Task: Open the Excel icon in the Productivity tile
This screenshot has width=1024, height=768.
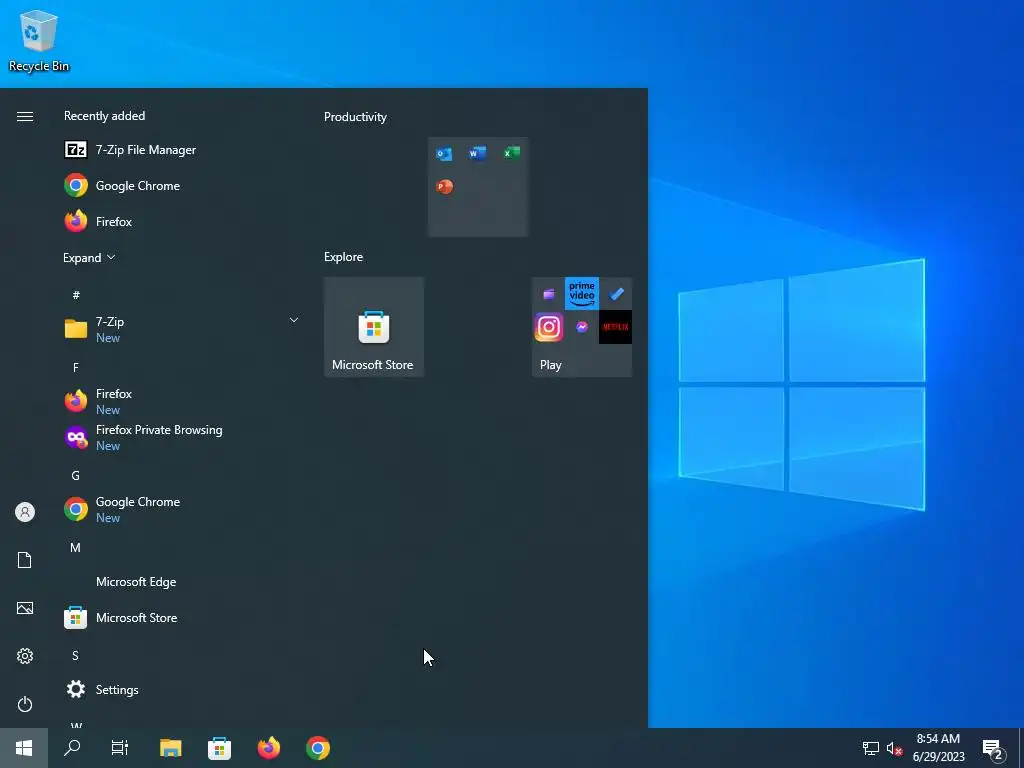Action: point(511,153)
